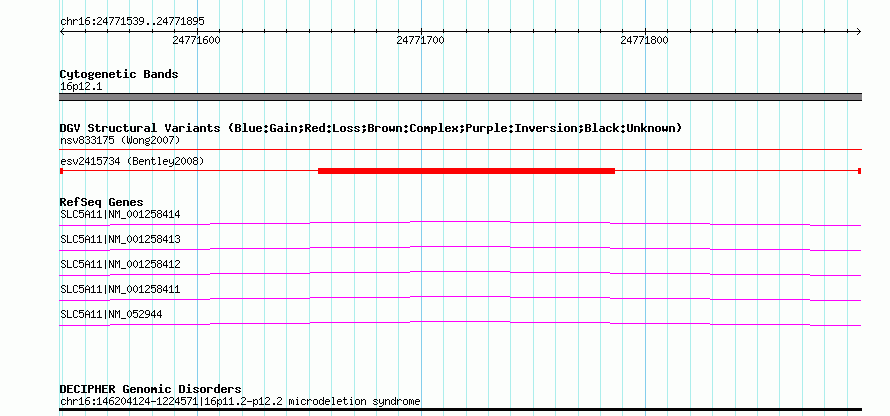Open transcript SLC5A11|NM_052944
The width and height of the screenshot is (890, 416).
pos(111,314)
